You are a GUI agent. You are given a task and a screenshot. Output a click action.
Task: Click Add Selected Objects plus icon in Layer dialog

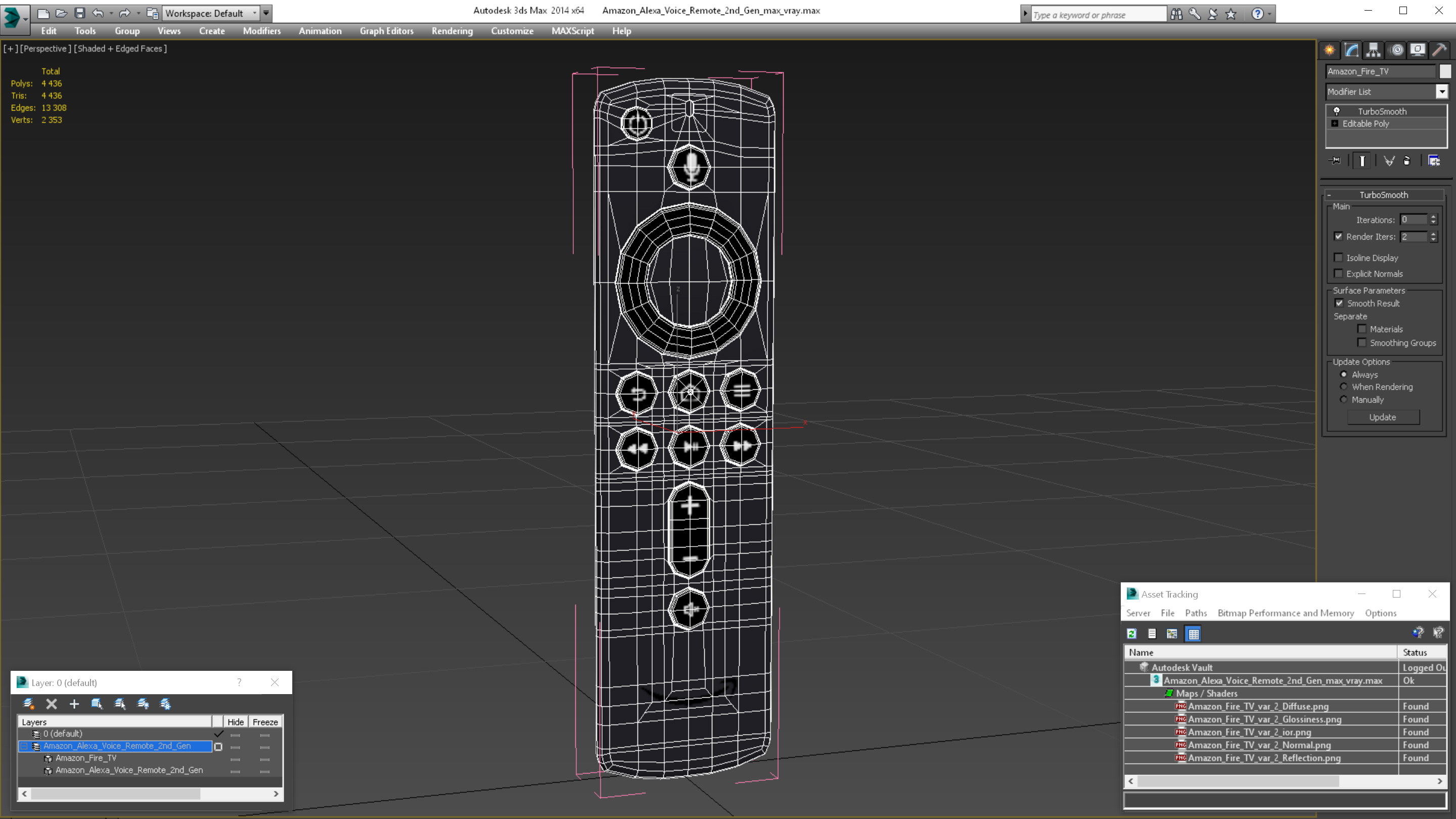pos(74,704)
